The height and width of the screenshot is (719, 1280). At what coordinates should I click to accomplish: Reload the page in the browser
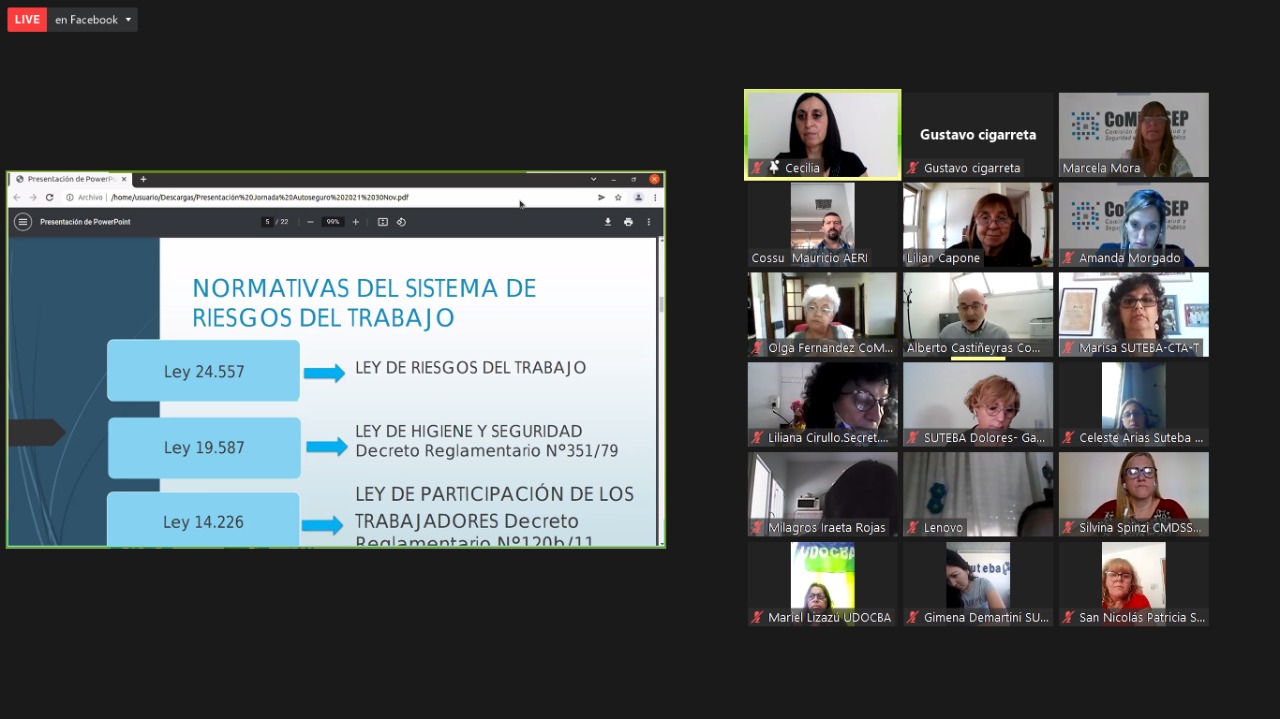click(x=49, y=198)
